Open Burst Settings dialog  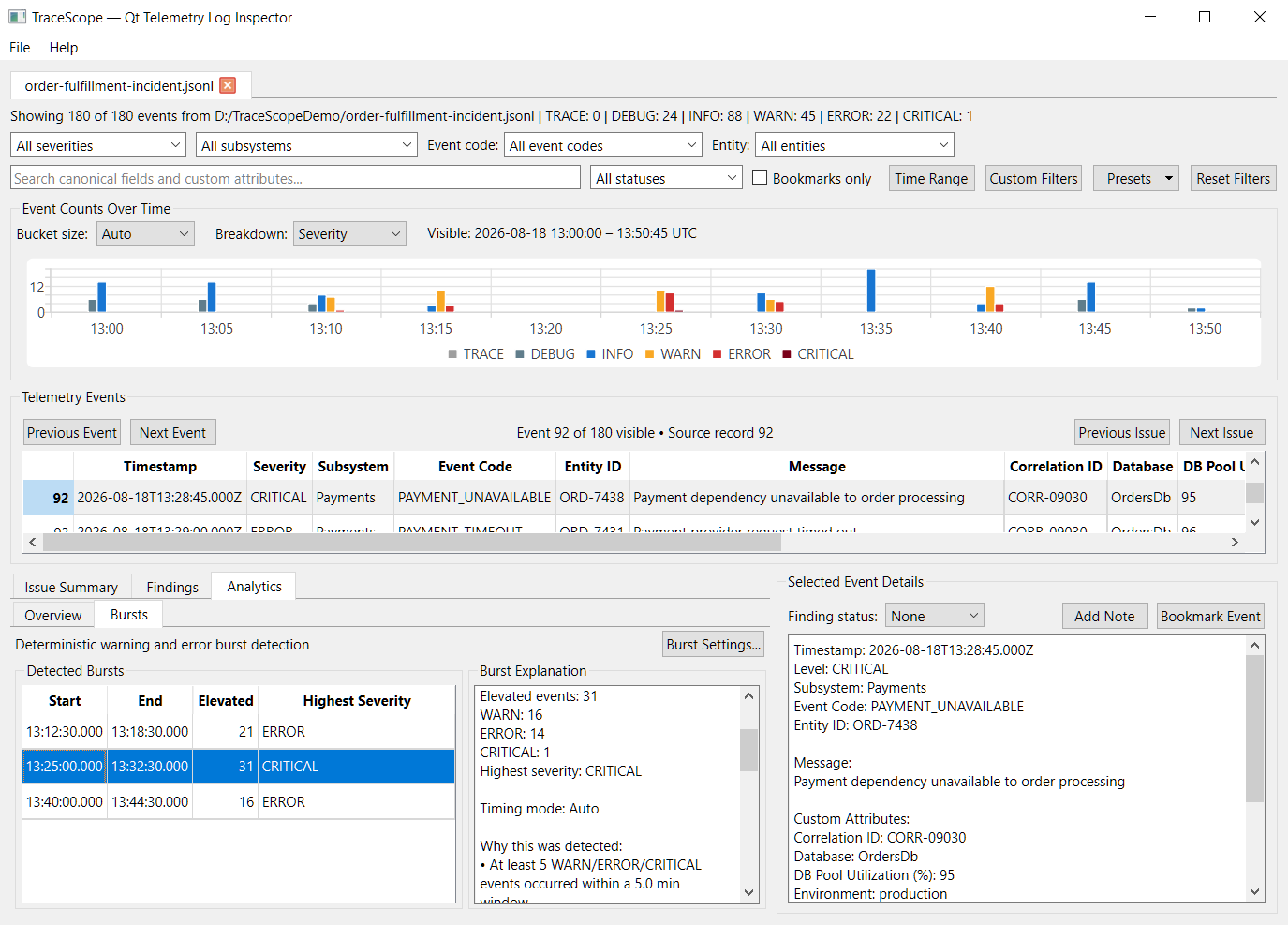(x=713, y=644)
